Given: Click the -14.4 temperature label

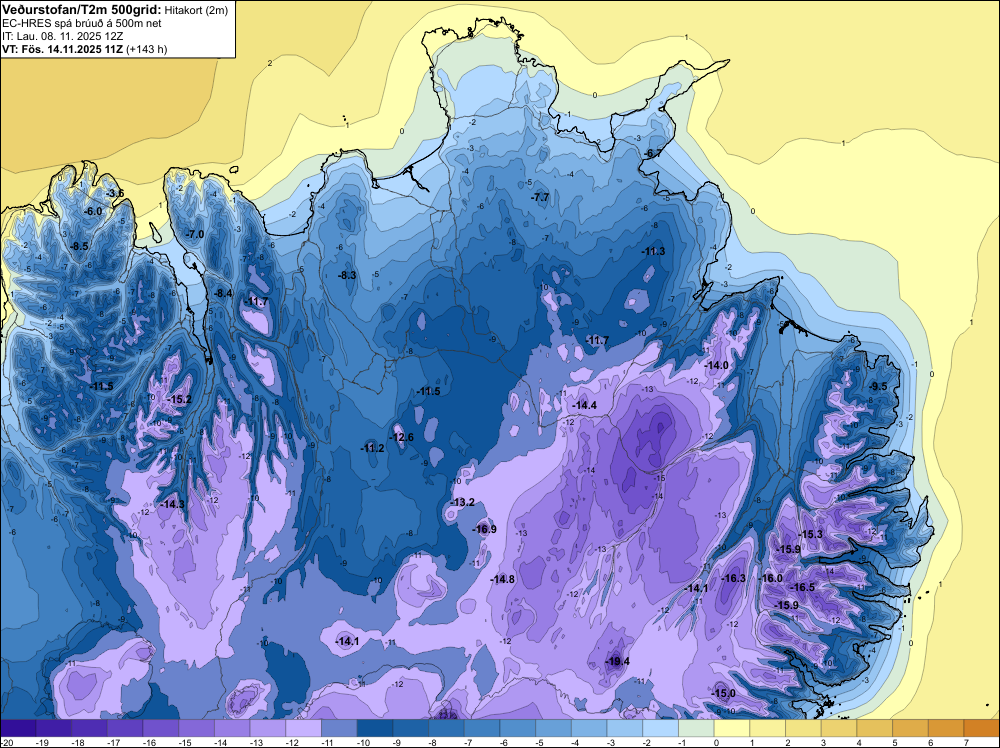Looking at the screenshot, I should point(584,406).
